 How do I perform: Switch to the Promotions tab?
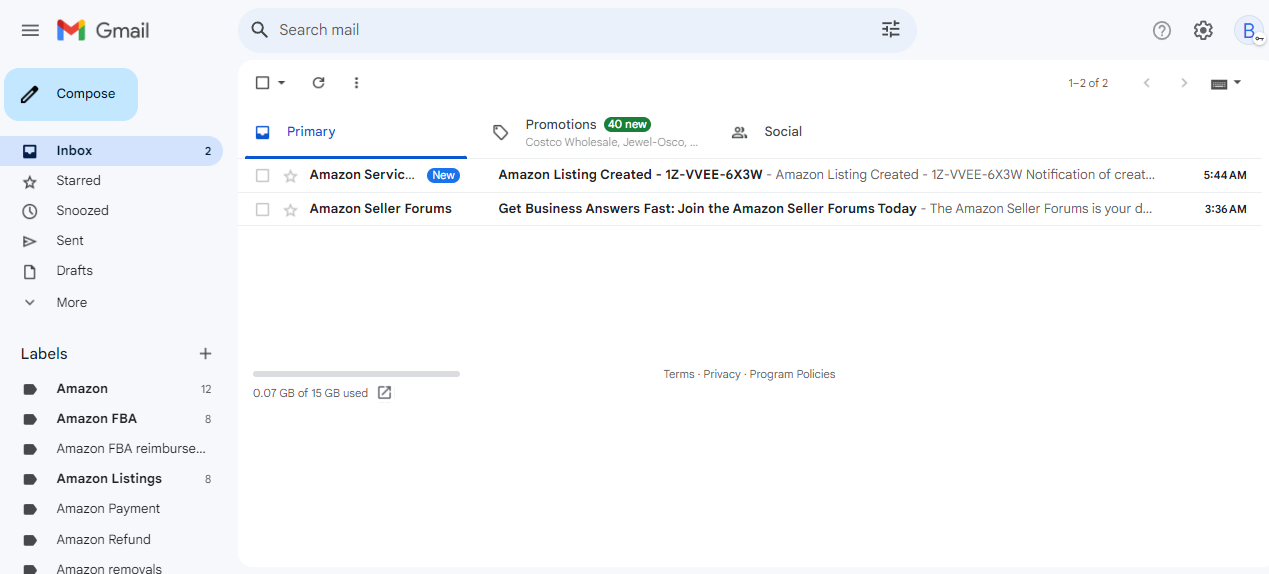click(x=596, y=132)
